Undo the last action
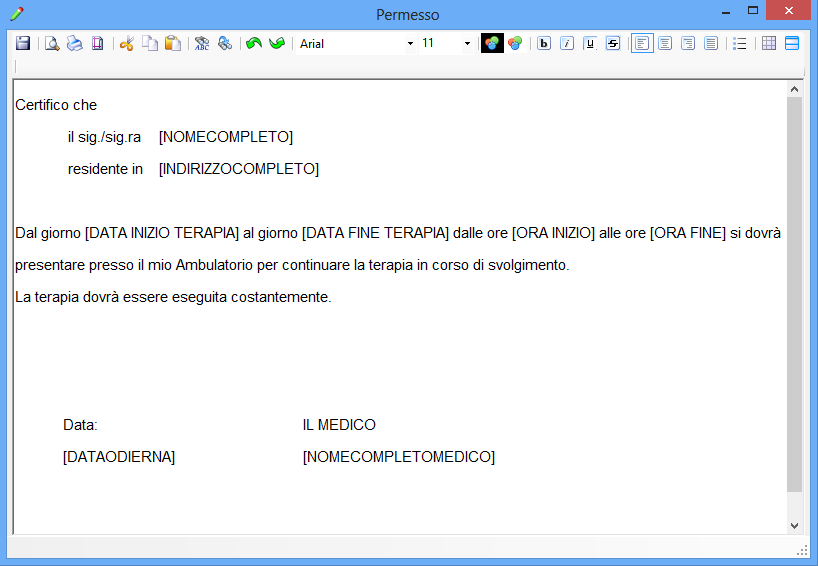 coord(254,43)
